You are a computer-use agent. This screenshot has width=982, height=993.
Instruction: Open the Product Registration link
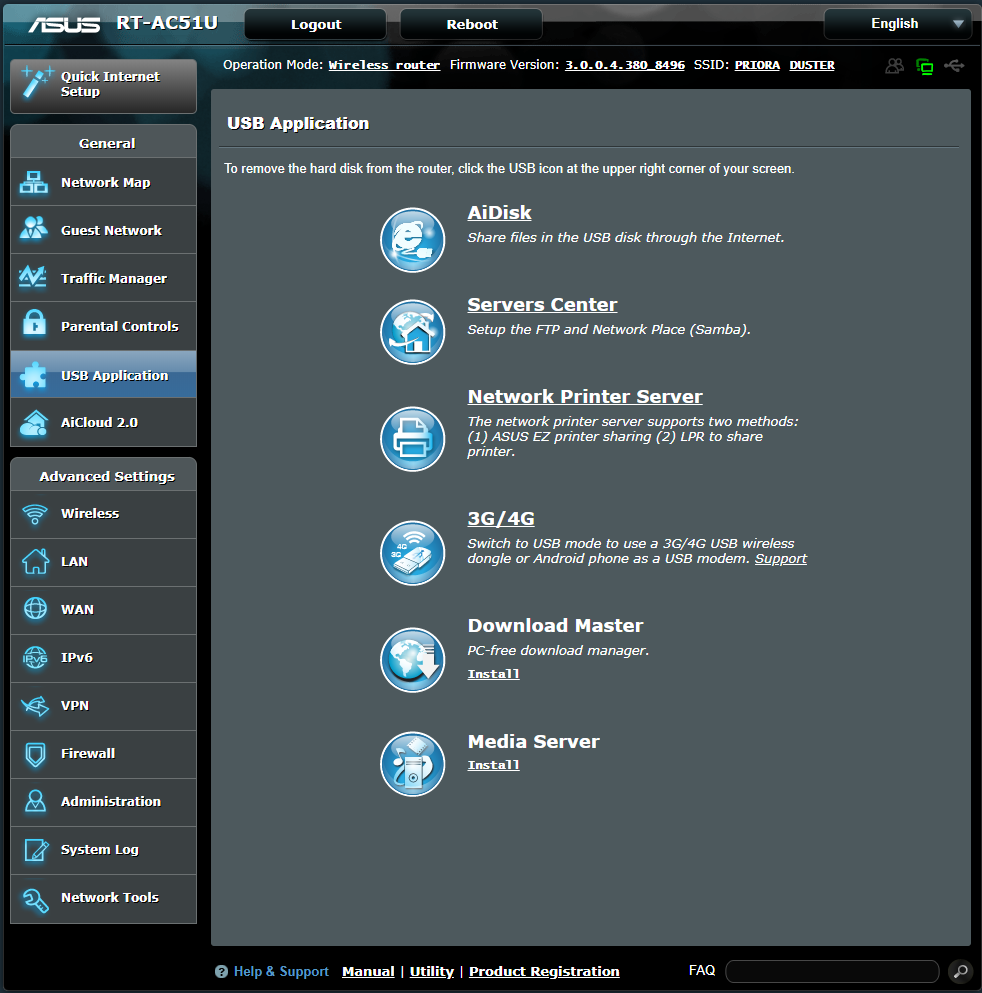544,971
